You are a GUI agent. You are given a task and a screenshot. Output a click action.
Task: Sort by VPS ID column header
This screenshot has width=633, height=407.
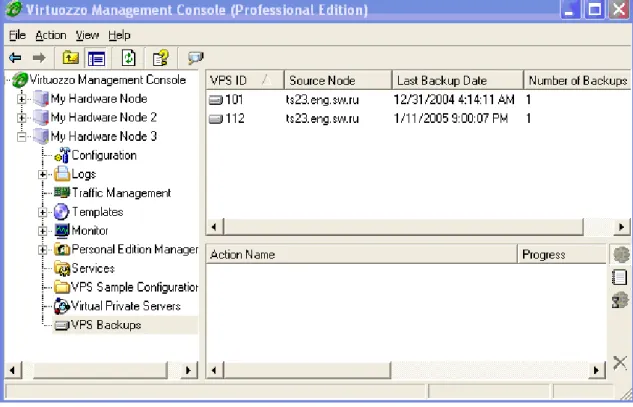pos(245,80)
